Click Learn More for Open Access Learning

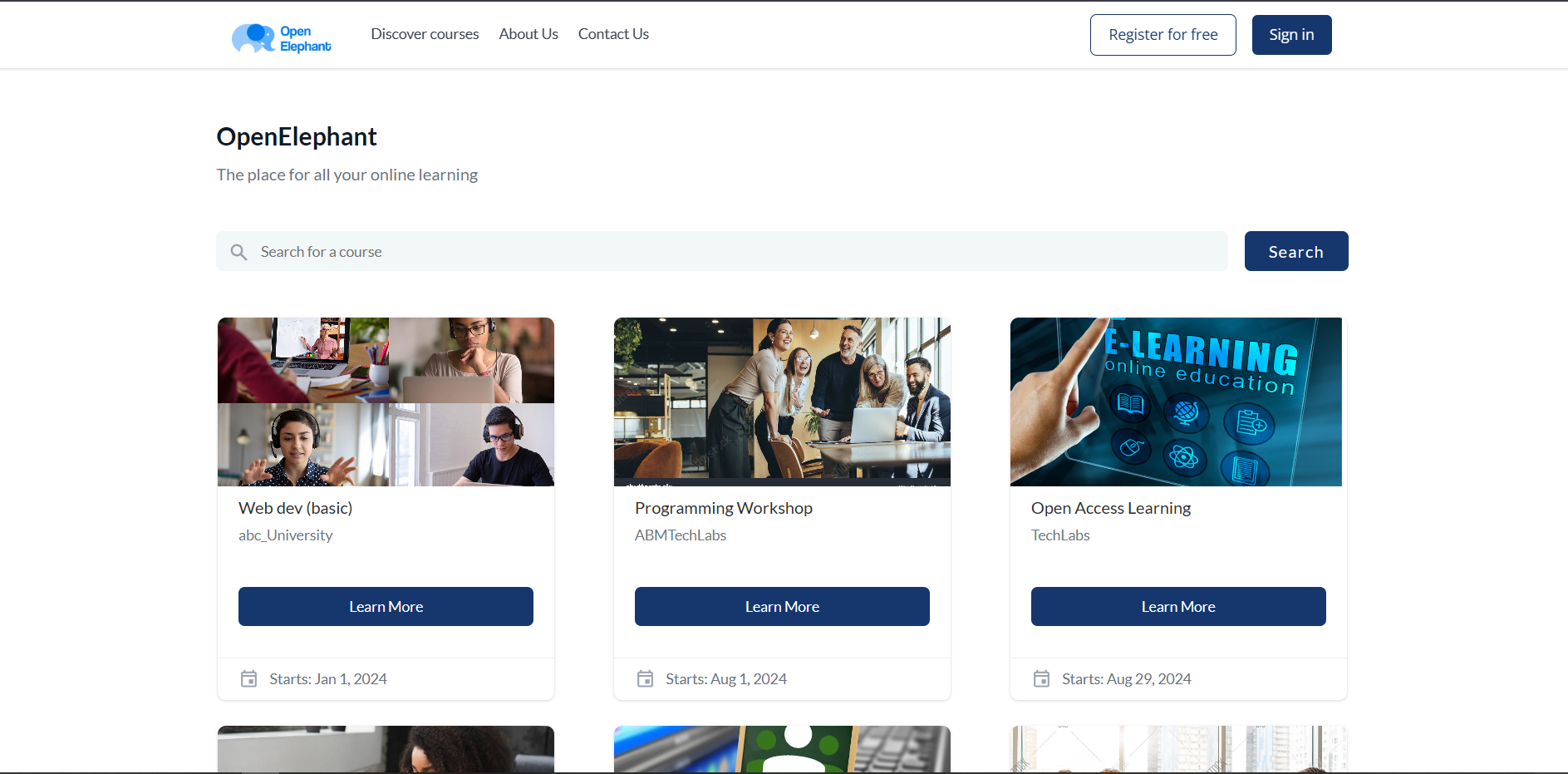tap(1178, 607)
